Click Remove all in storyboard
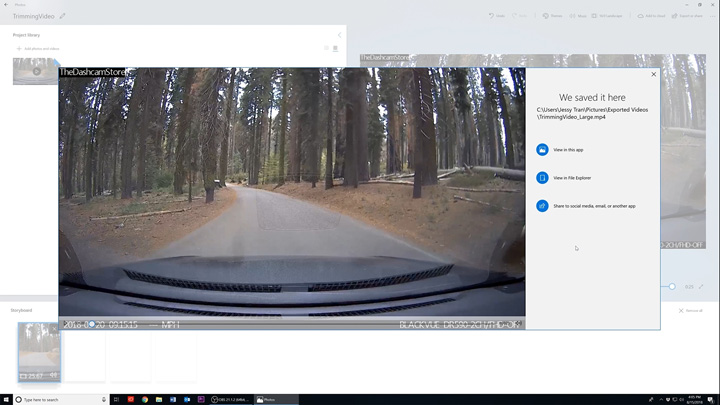Image resolution: width=720 pixels, height=405 pixels. (691, 311)
